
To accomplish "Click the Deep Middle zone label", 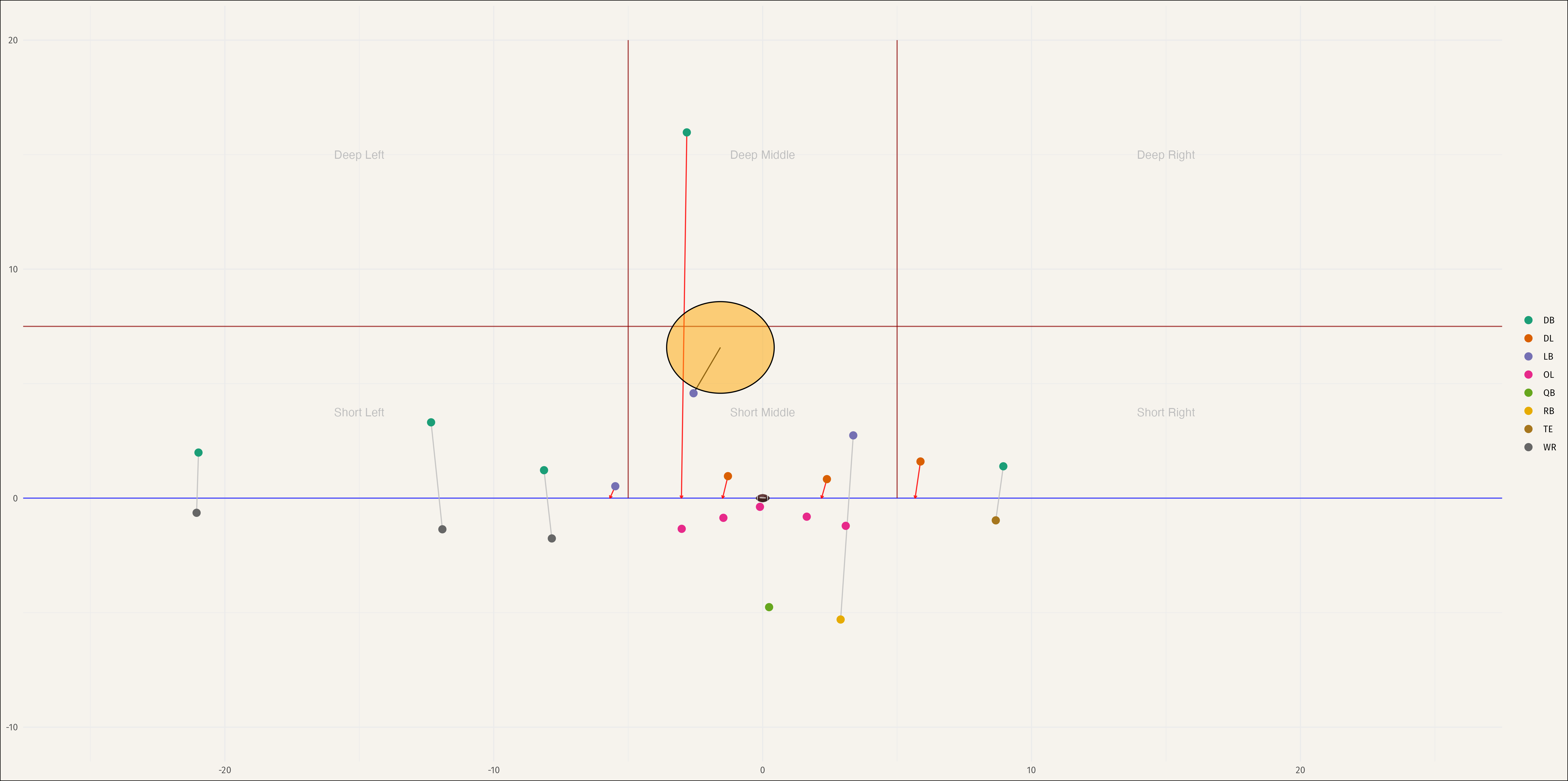I will click(762, 155).
